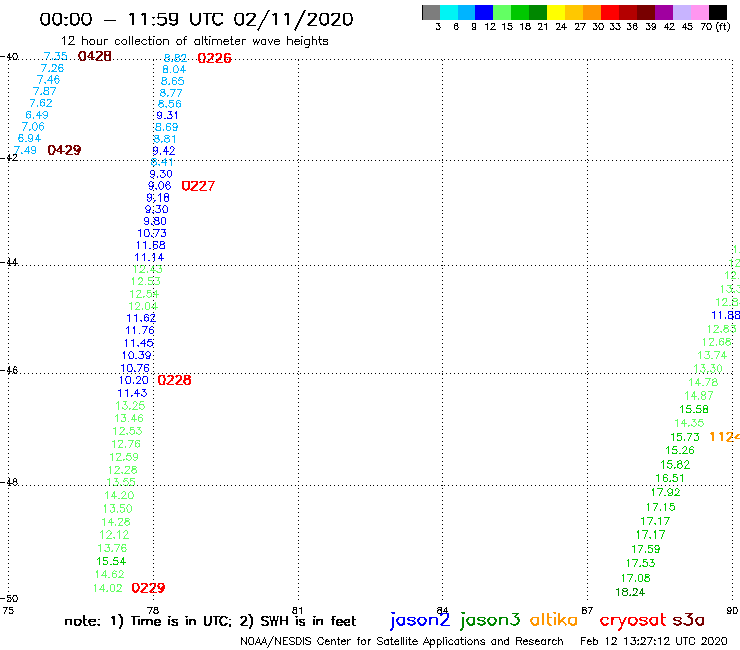Screen dimensions: 740x650
Task: Click the wave height value 8.77
Action: click(171, 93)
